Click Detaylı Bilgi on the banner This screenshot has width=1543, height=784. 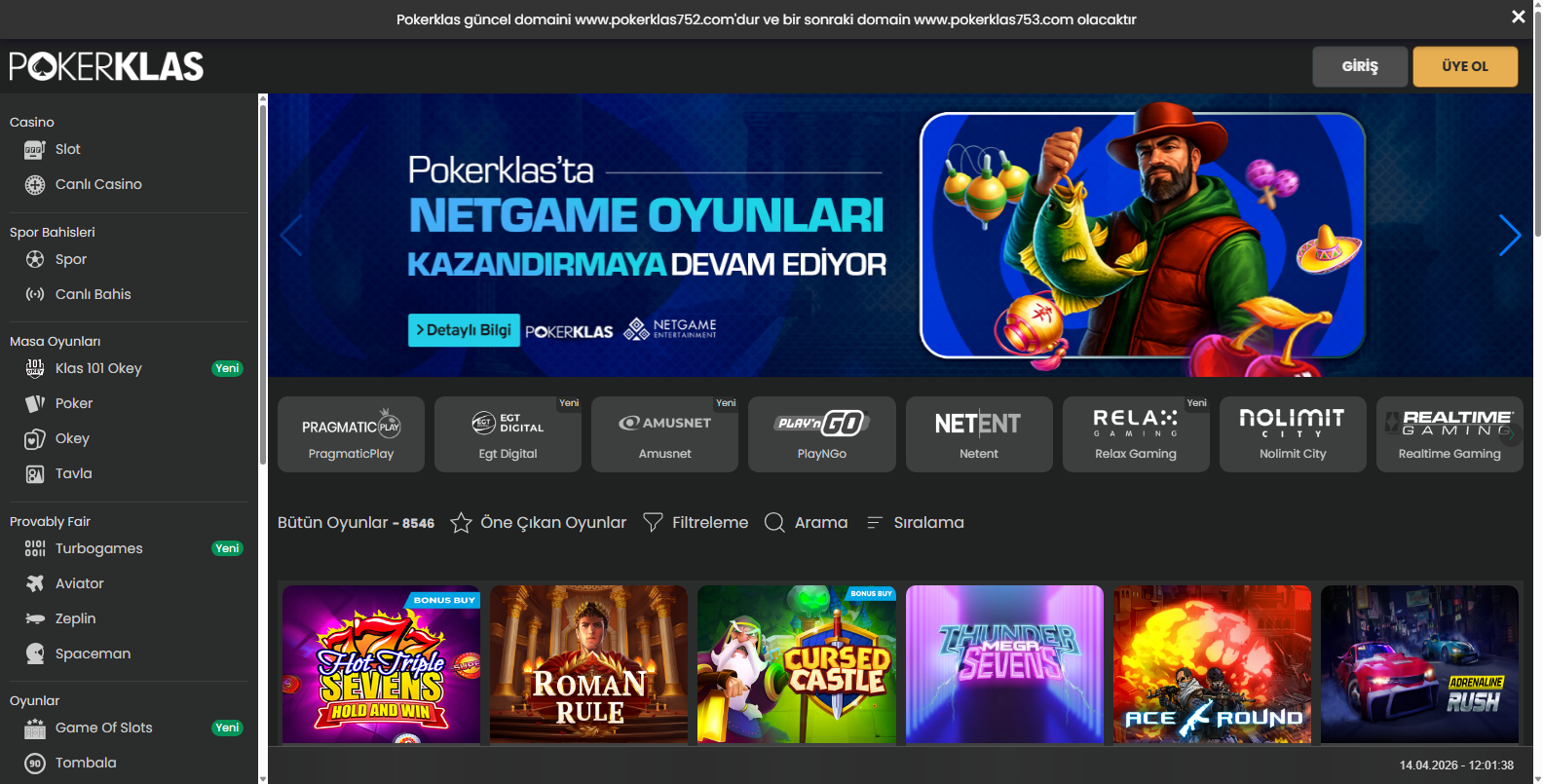tap(464, 330)
